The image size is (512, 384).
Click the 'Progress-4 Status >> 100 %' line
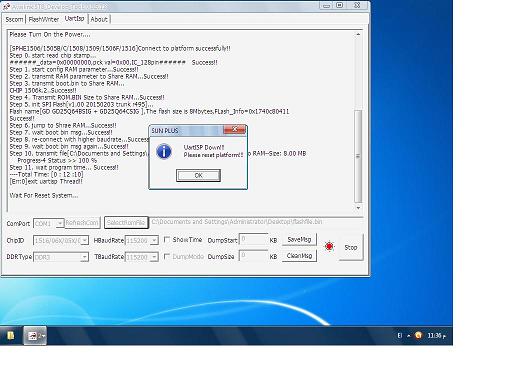(x=57, y=160)
